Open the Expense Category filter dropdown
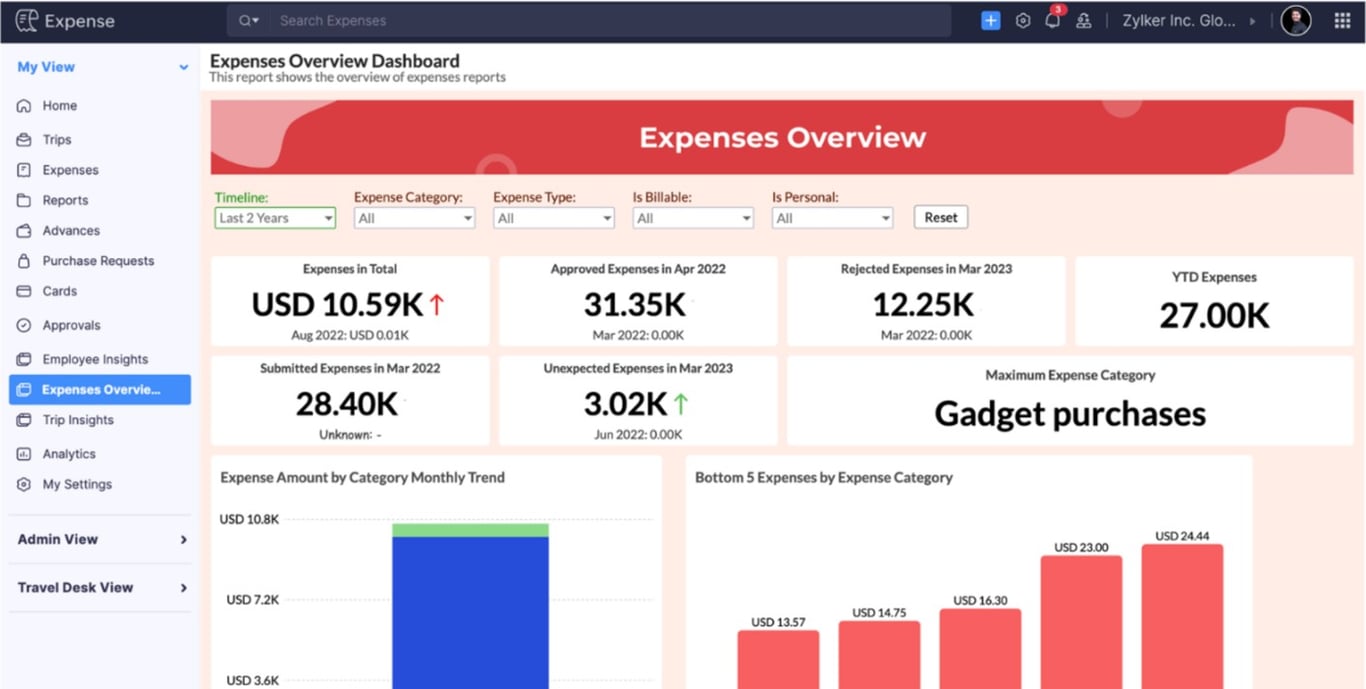This screenshot has height=689, width=1366. coord(414,217)
